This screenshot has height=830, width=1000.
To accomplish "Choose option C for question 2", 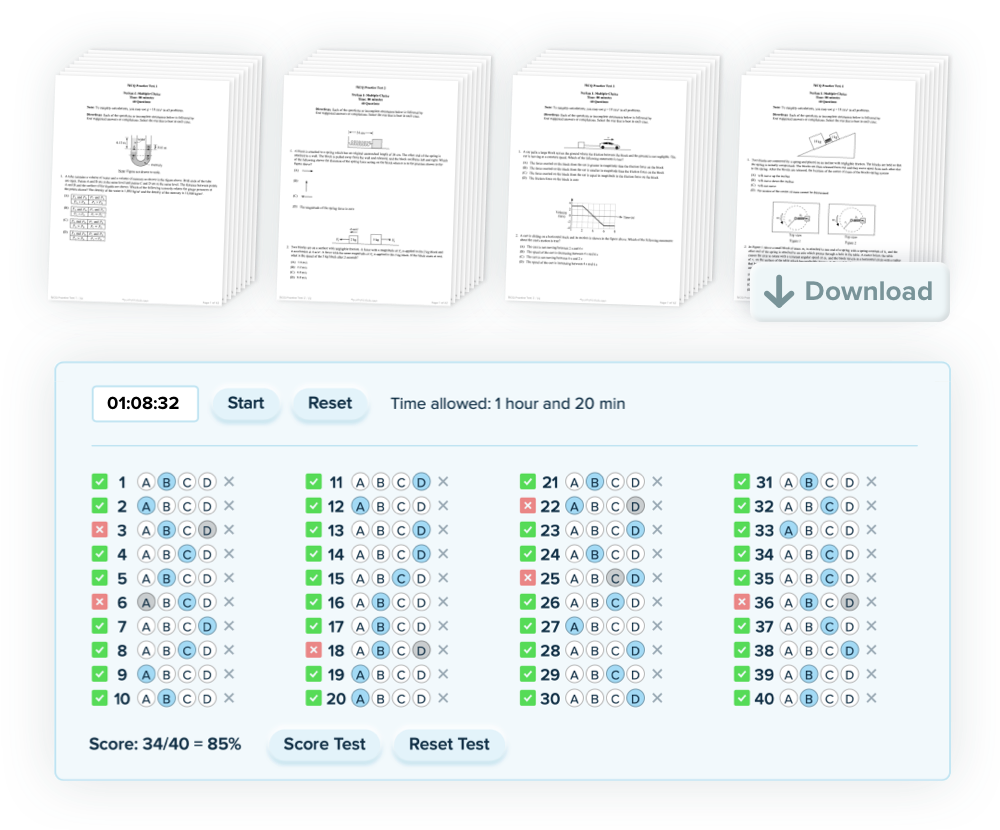I will 187,507.
